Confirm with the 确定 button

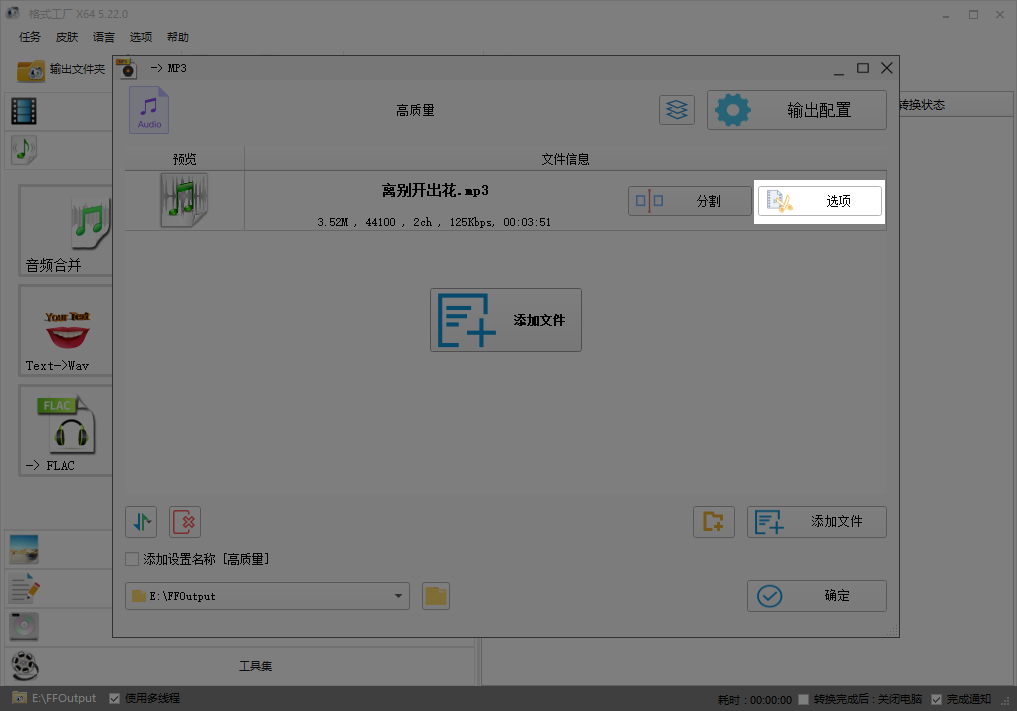pos(817,596)
